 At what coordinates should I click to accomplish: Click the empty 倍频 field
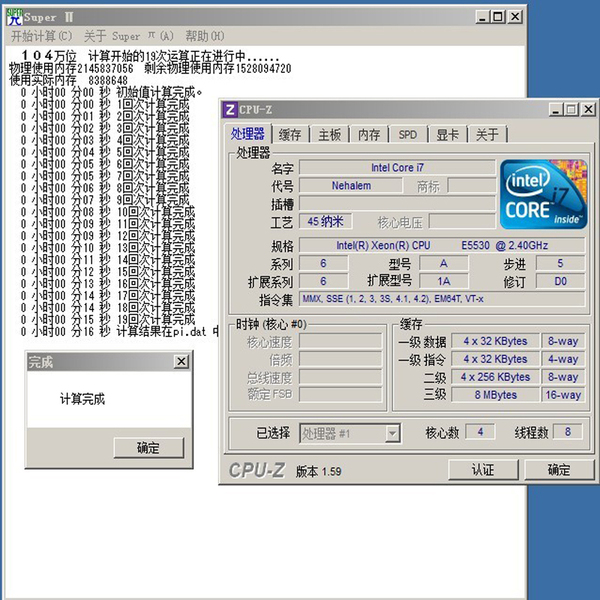[341, 359]
